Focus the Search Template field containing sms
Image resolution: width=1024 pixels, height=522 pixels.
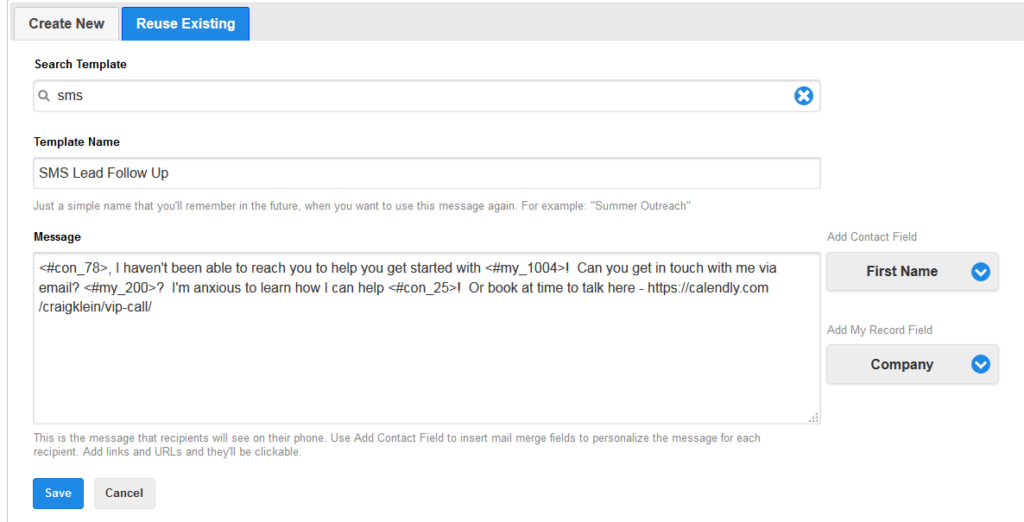tap(420, 96)
